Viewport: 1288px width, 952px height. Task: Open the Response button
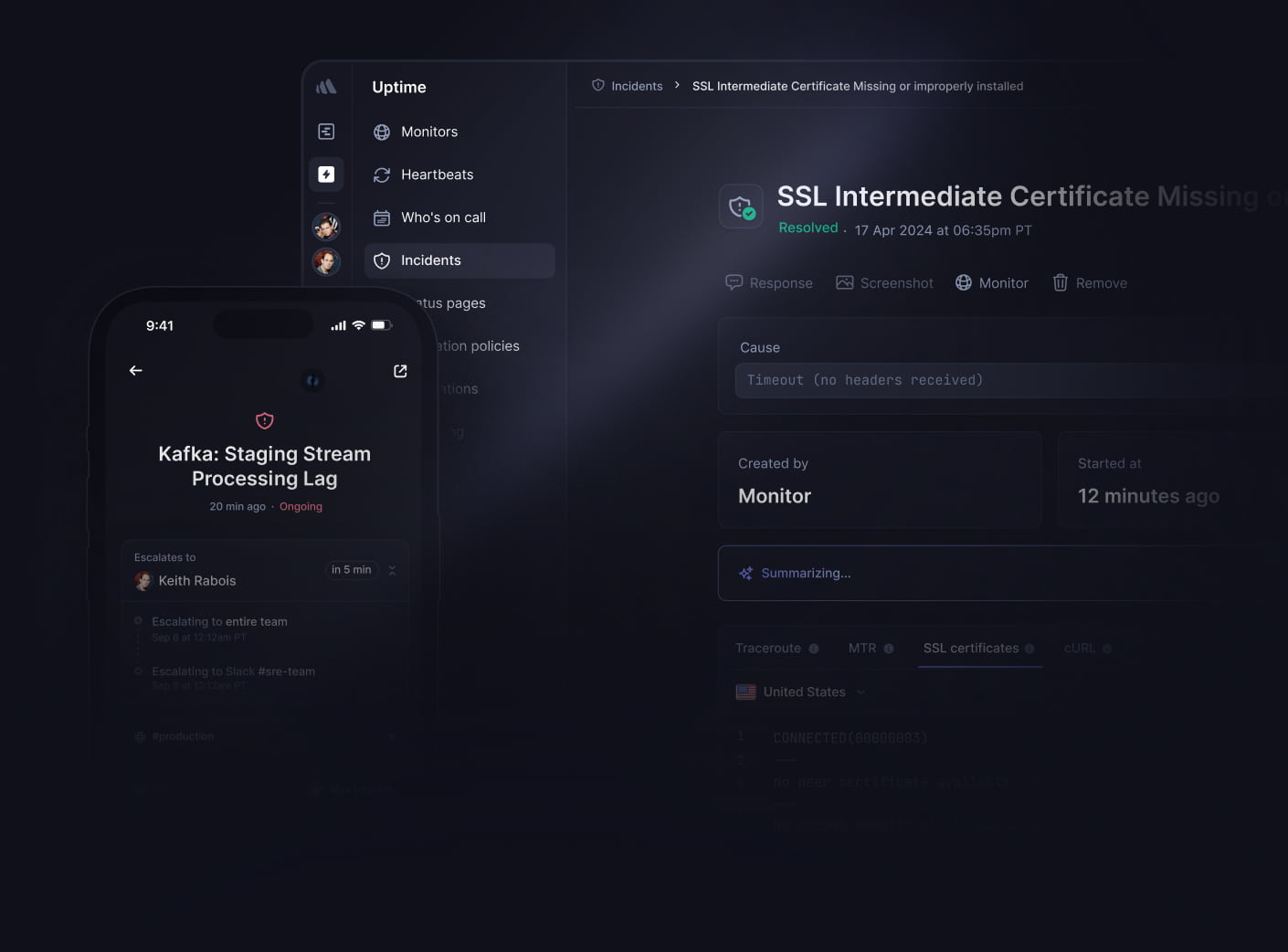[769, 283]
